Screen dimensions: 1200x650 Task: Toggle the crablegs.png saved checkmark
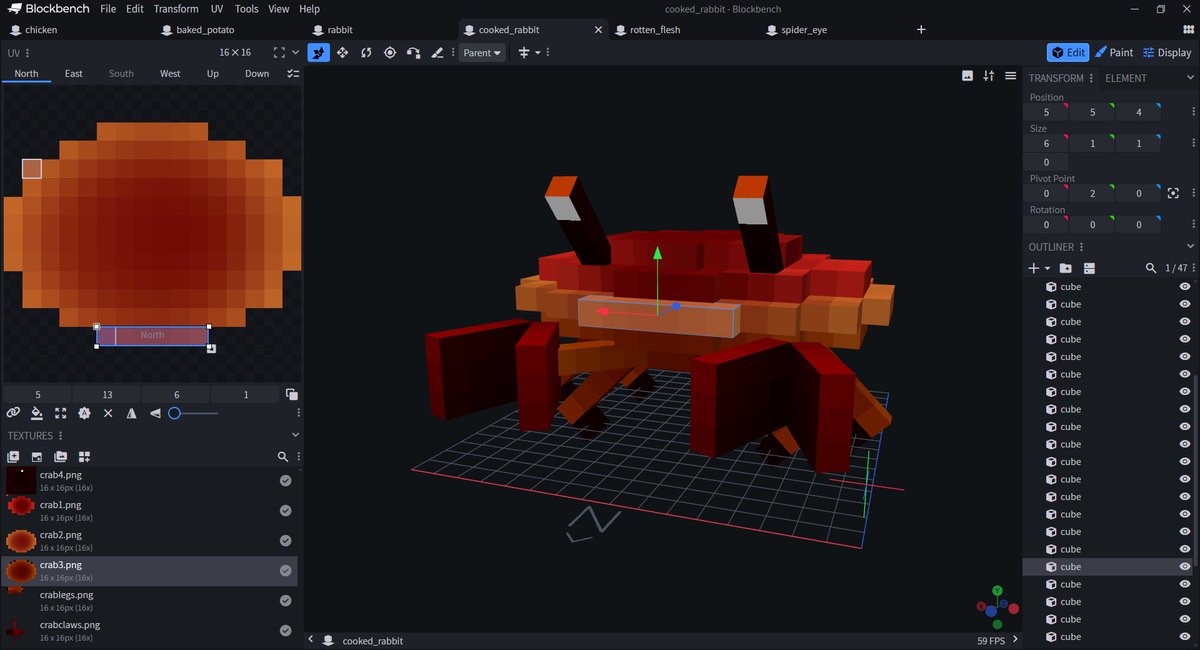[x=285, y=601]
